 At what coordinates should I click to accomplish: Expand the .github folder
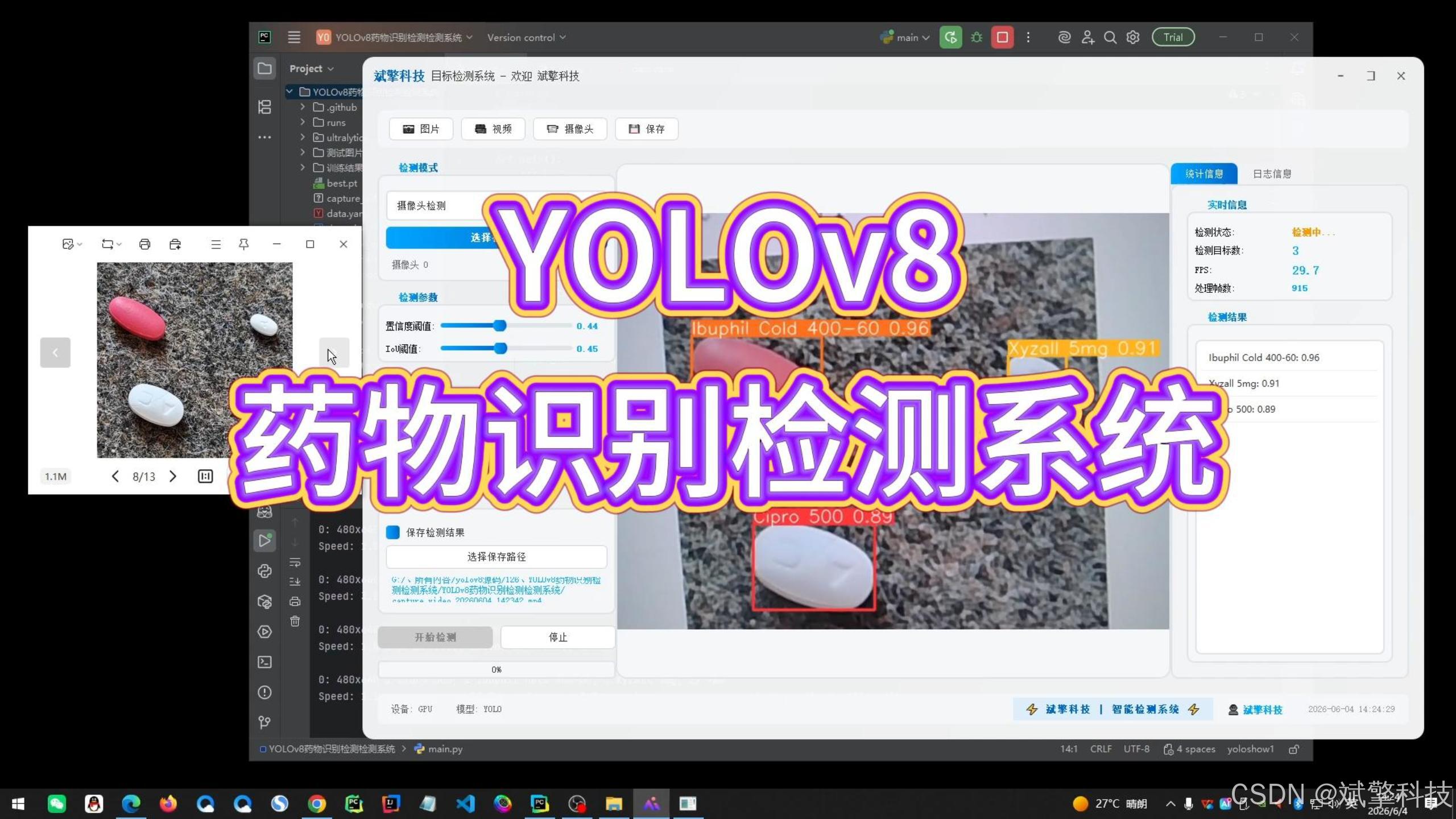303,107
